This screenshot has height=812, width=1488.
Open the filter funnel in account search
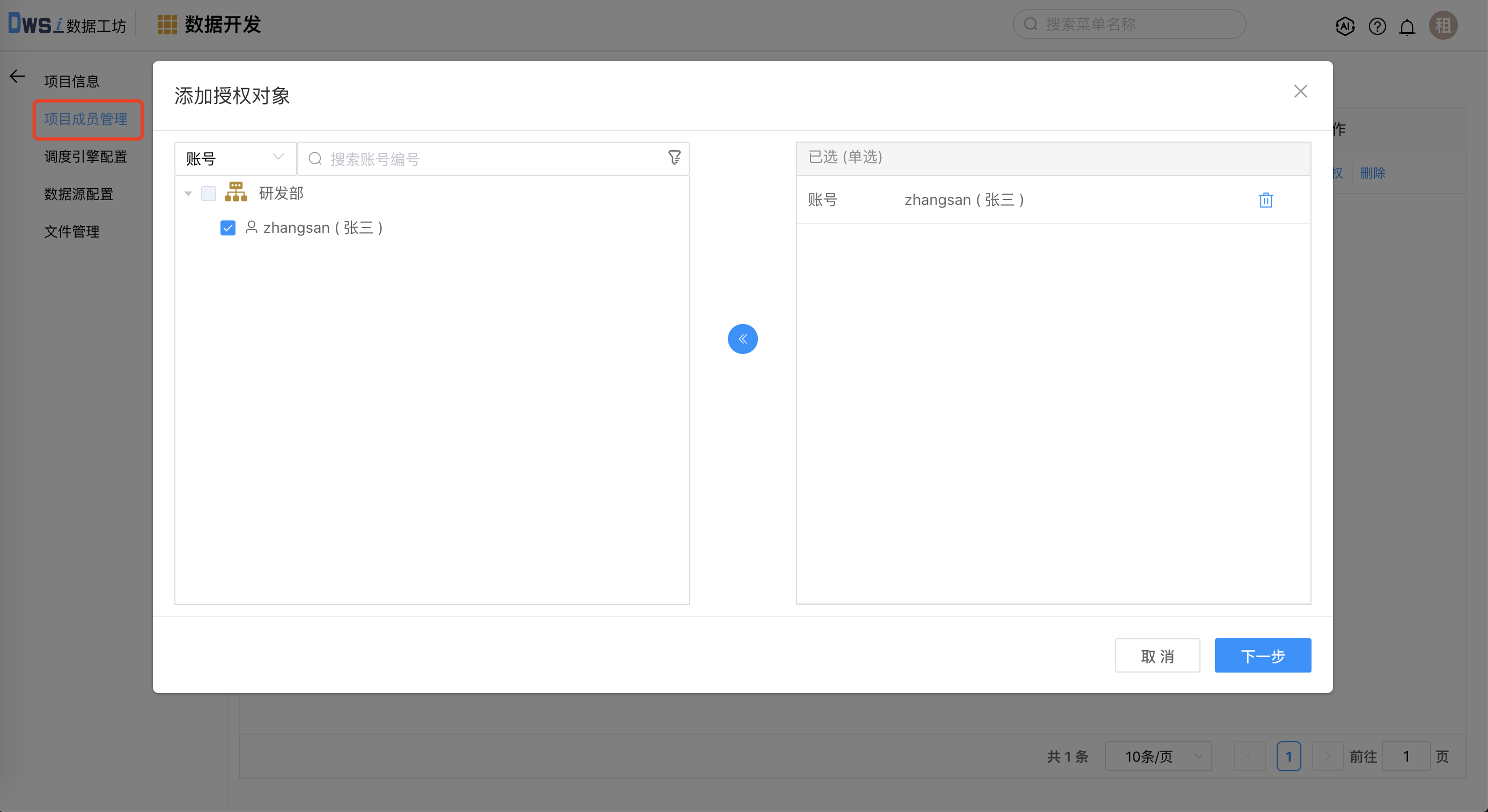[x=675, y=158]
